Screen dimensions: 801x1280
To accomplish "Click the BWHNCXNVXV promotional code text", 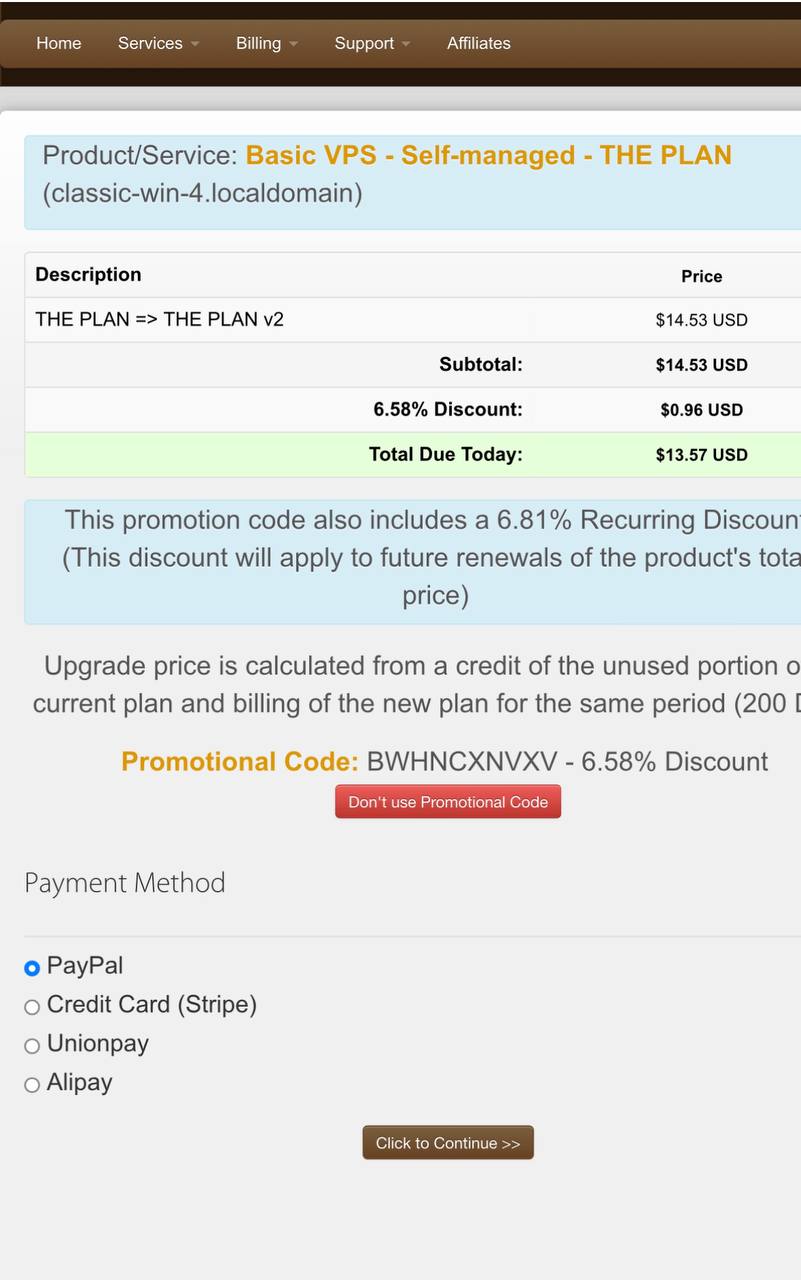I will point(461,762).
